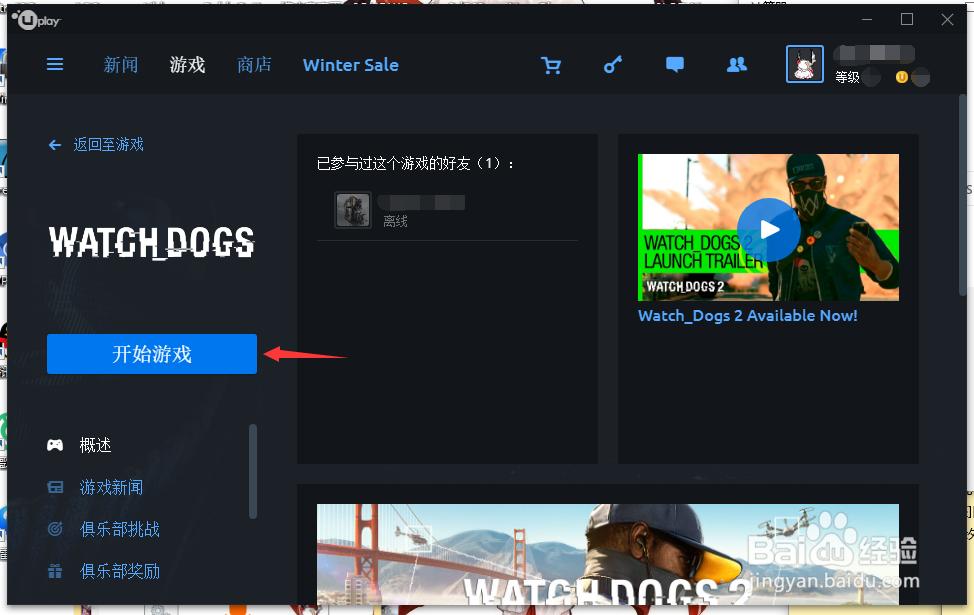Open the chat bubble icon
The height and width of the screenshot is (615, 974).
[675, 64]
